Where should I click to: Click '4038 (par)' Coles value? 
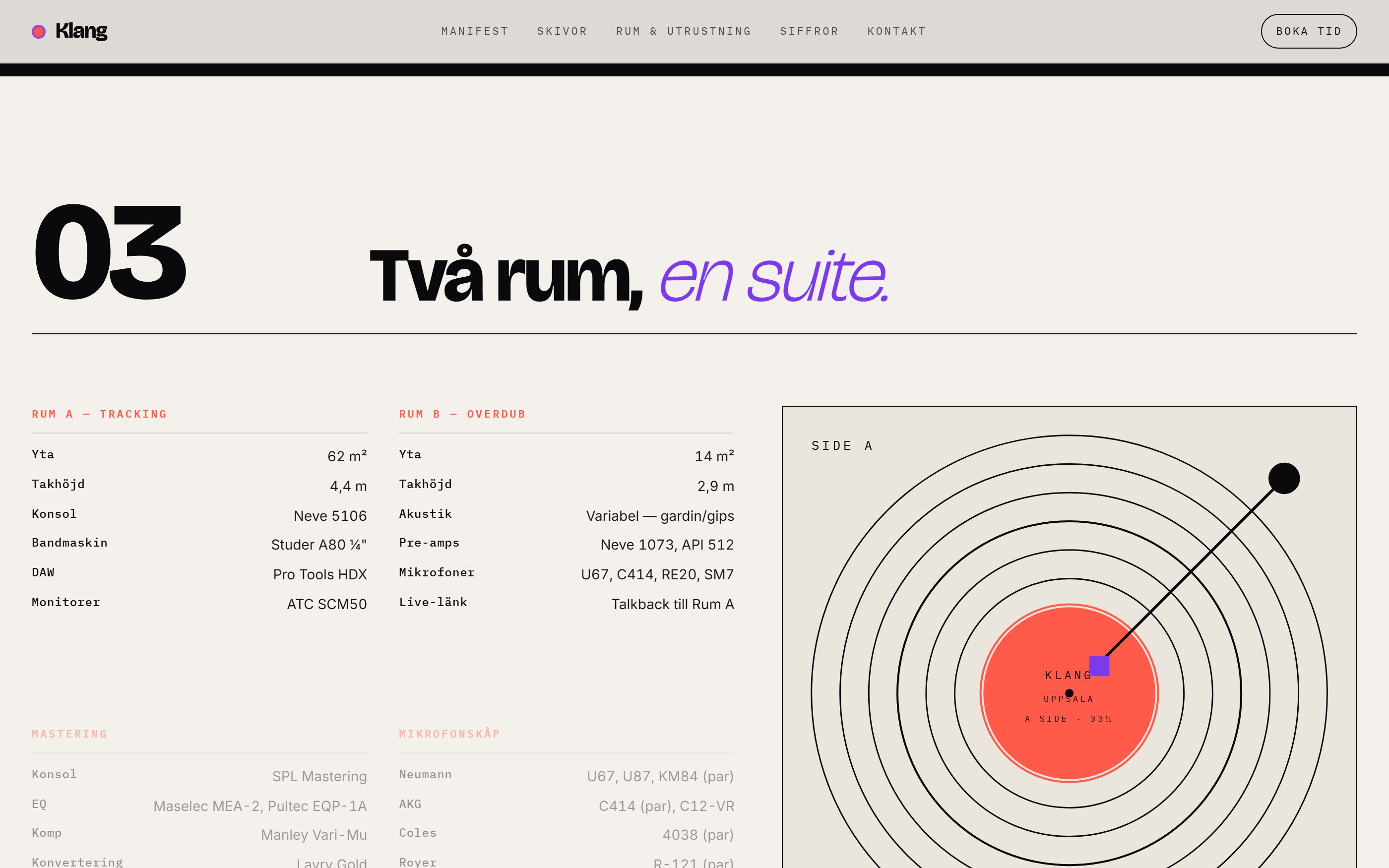click(x=698, y=835)
